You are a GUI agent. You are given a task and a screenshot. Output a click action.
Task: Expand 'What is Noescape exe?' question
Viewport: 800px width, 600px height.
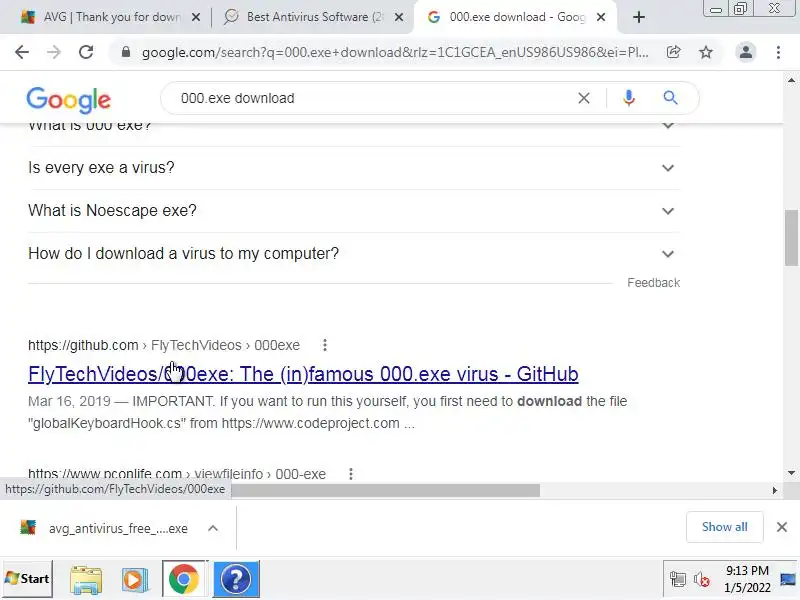(354, 211)
